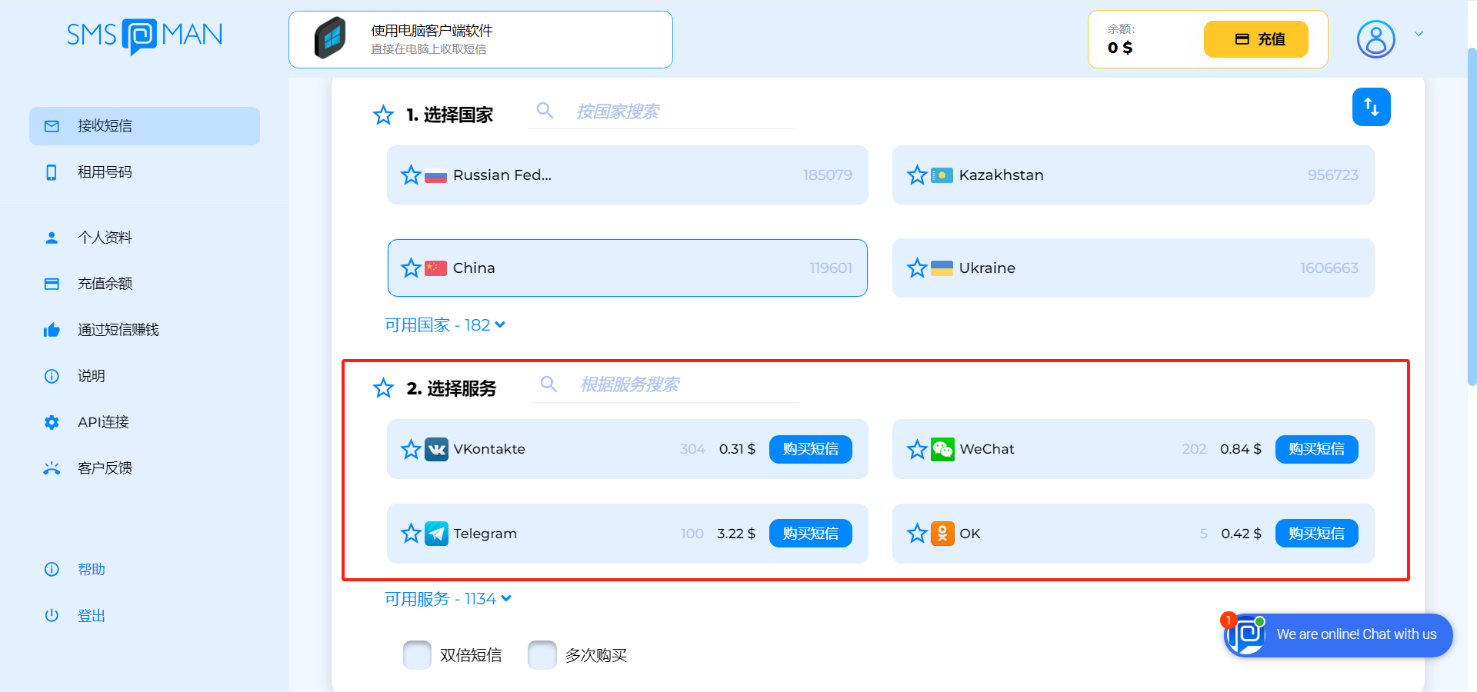The width and height of the screenshot is (1477, 692).
Task: Star the Telegram service as favorite
Action: [x=411, y=533]
